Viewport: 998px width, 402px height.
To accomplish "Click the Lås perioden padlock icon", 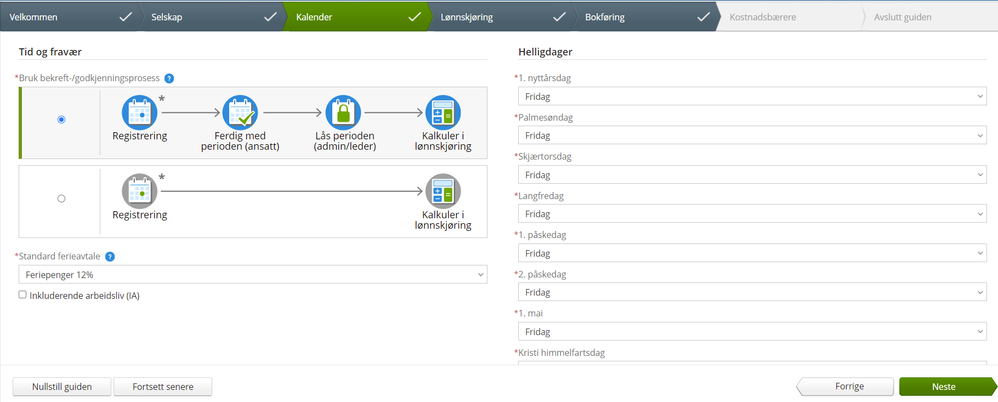I will 343,113.
